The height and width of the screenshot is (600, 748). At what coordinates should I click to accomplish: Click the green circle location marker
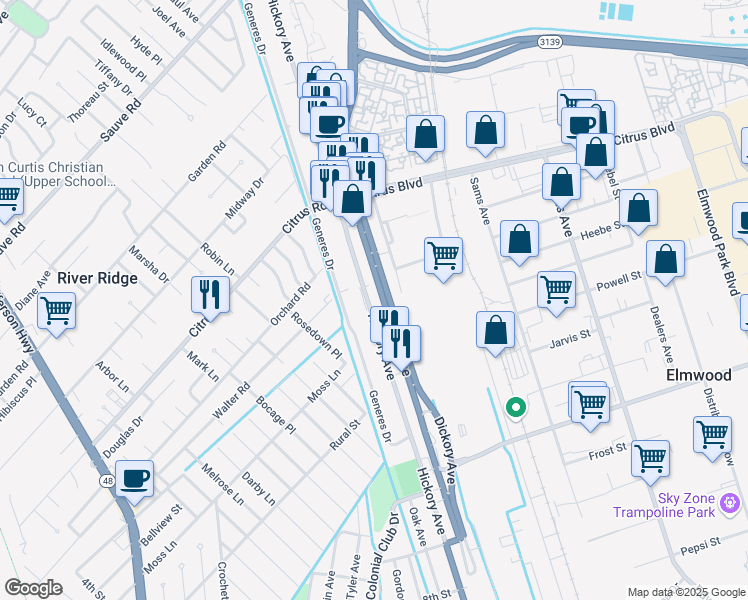pyautogui.click(x=516, y=407)
